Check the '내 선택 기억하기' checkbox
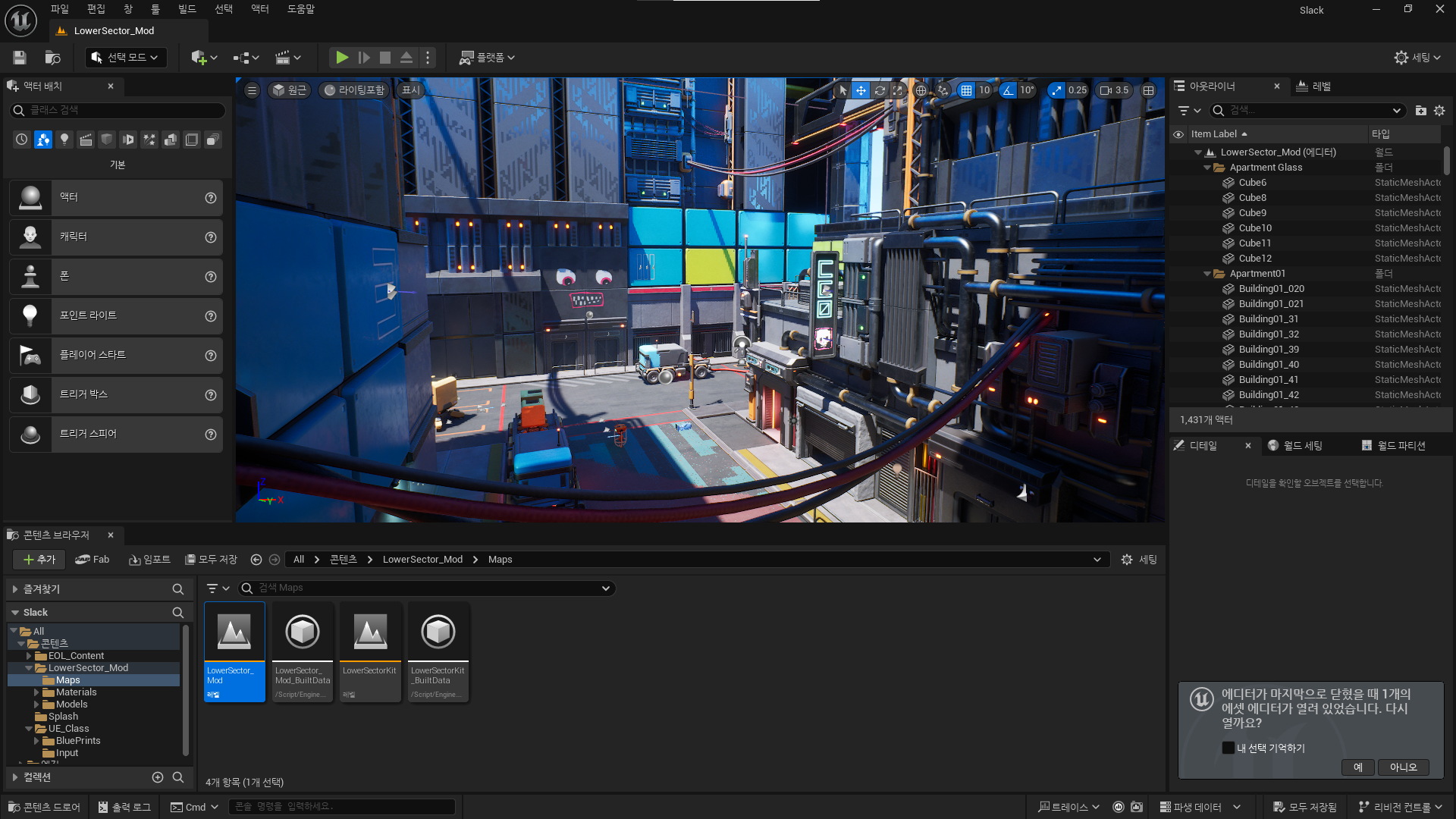Screen dimensions: 1456x819 pyautogui.click(x=1228, y=748)
